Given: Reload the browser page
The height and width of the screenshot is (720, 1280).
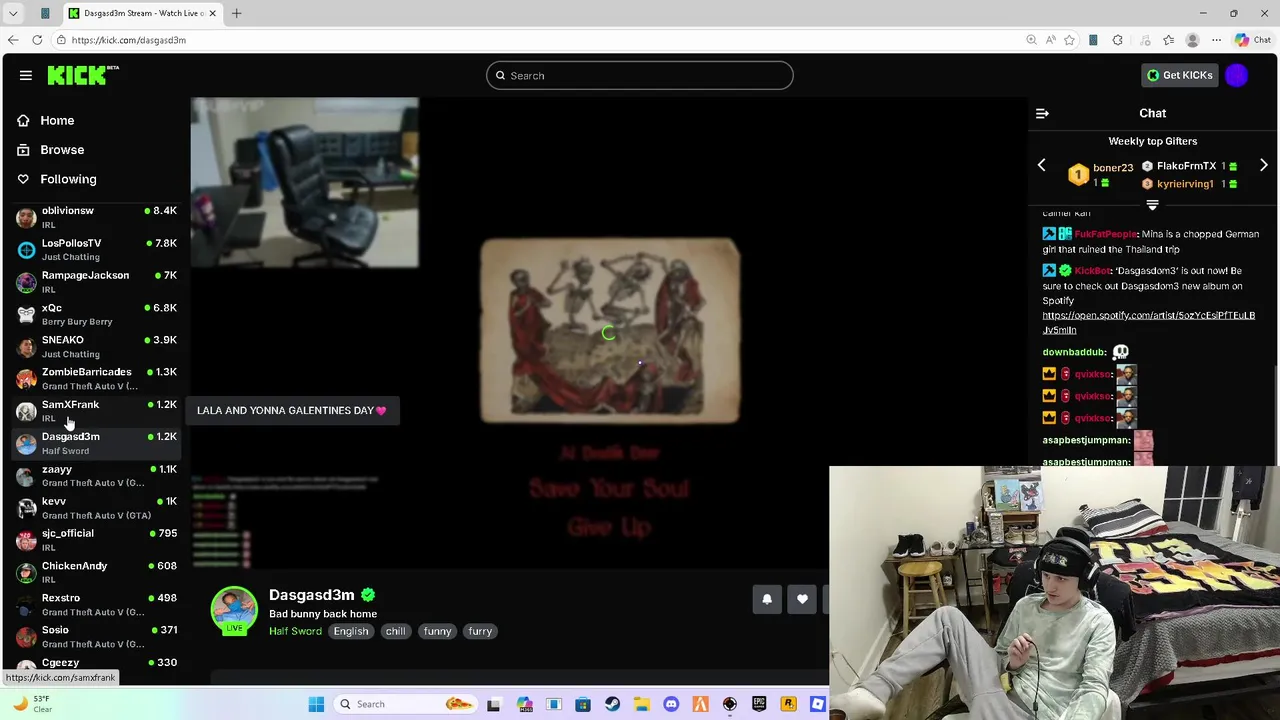Looking at the screenshot, I should [x=37, y=40].
